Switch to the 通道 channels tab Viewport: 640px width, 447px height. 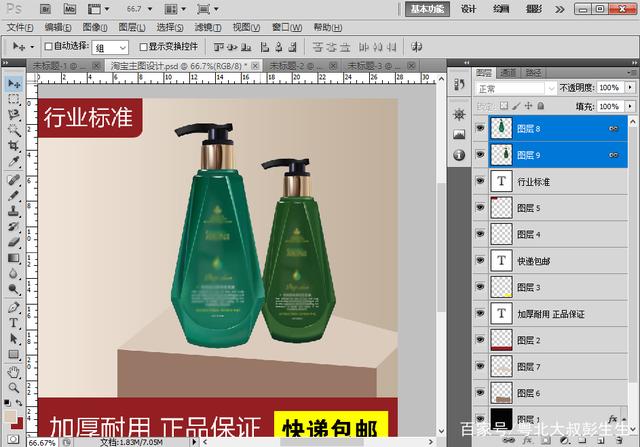point(509,73)
